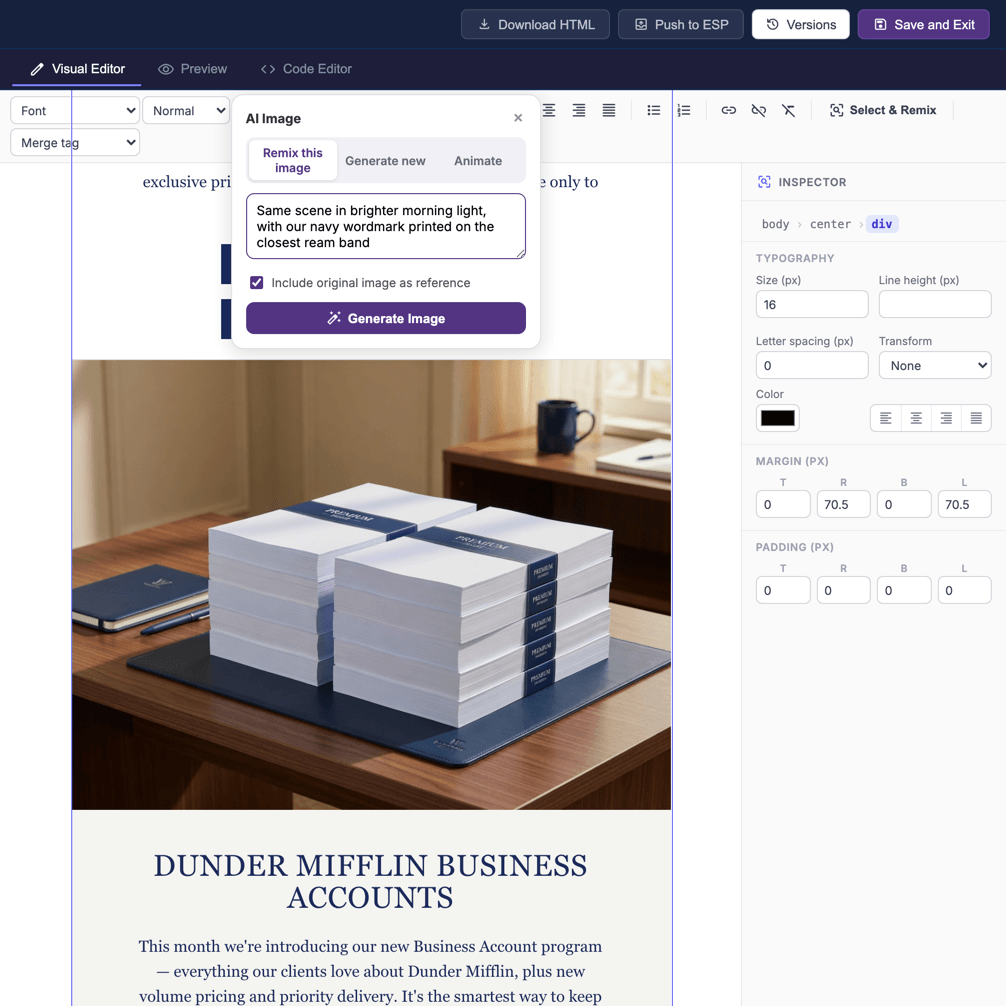The width and height of the screenshot is (1006, 1006).
Task: Click the paragraph starting "This month we're"
Action: (x=370, y=971)
